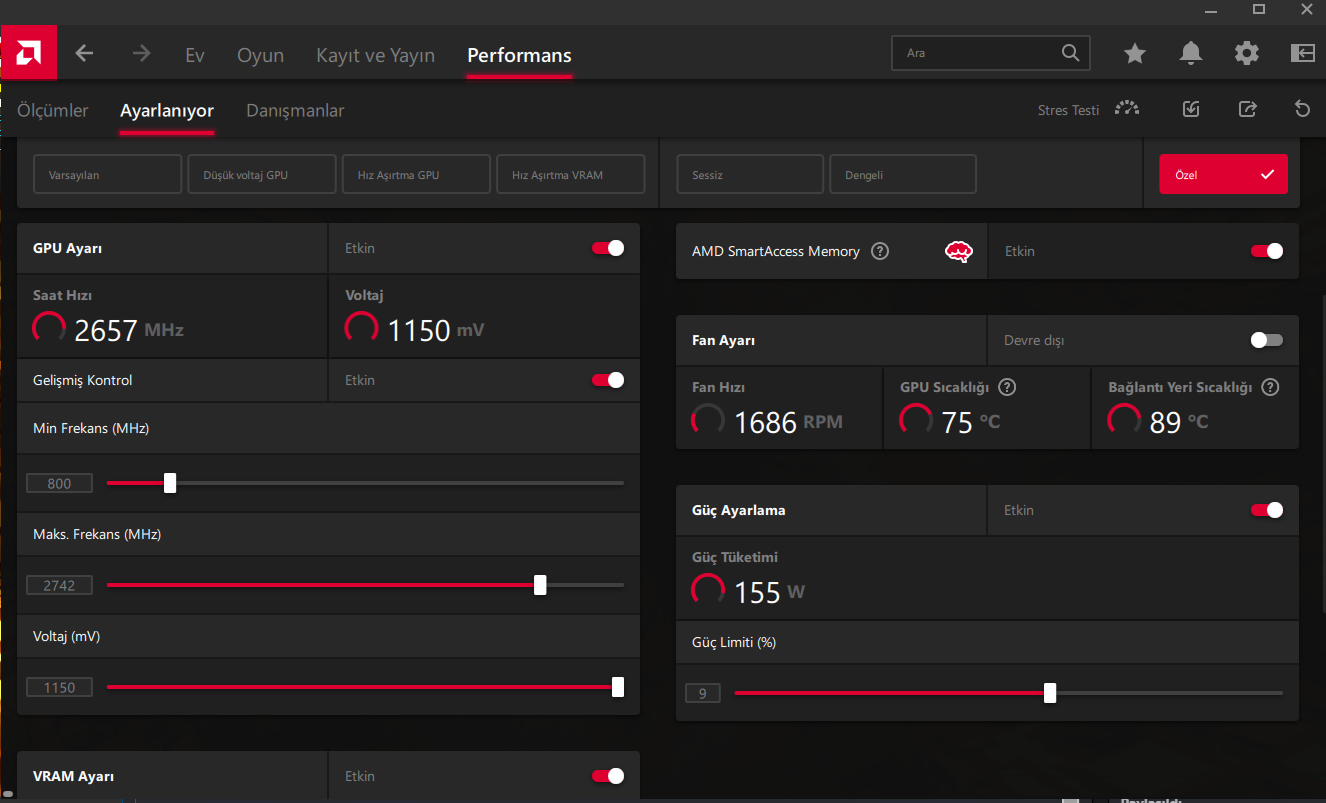Choose the Hız Aşırtma VRAM preset
The height and width of the screenshot is (803, 1326).
tap(571, 174)
